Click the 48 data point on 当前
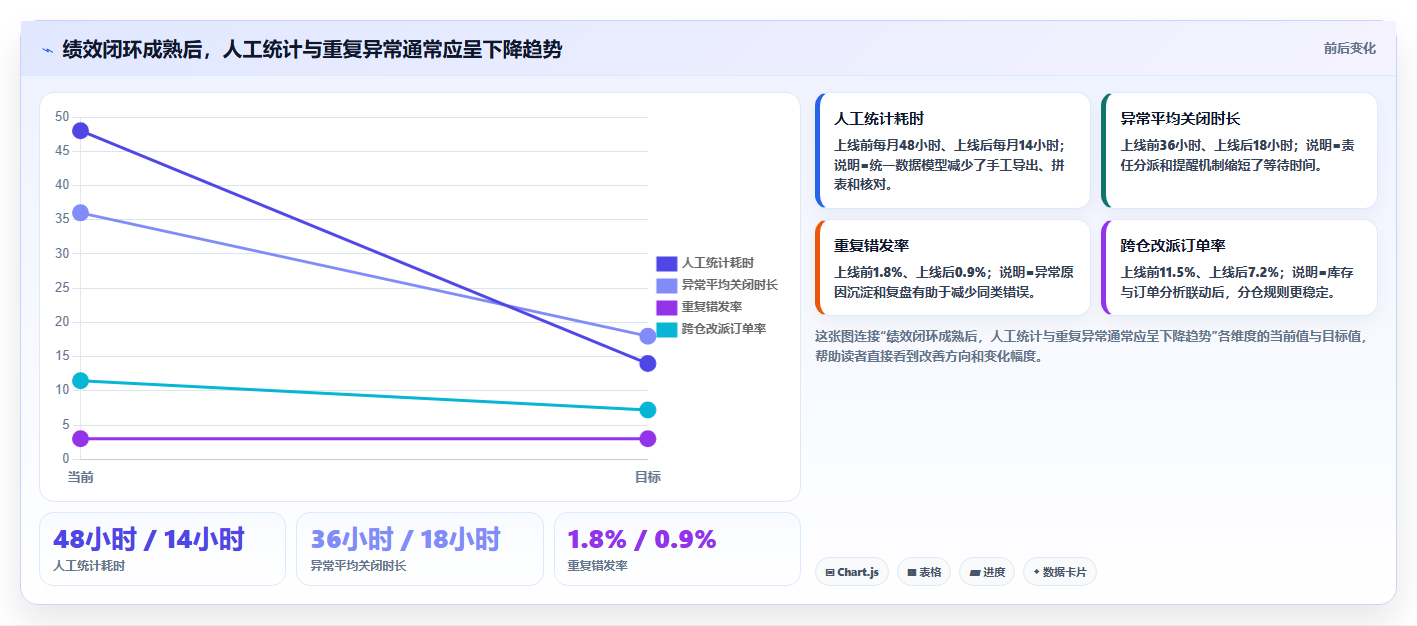This screenshot has height=626, width=1417. click(x=81, y=131)
